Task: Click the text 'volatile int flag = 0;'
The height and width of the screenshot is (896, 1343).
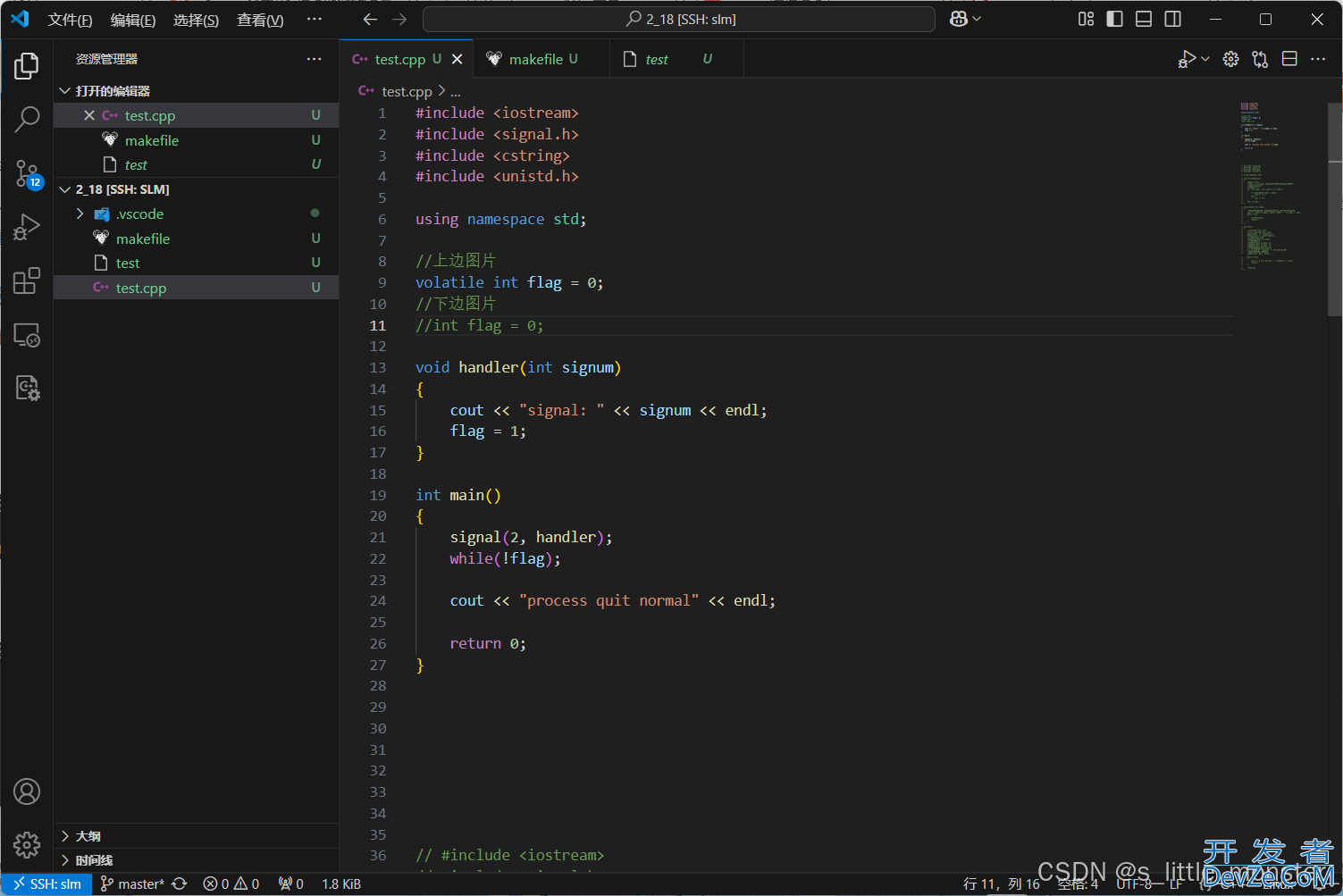Action: coord(509,282)
